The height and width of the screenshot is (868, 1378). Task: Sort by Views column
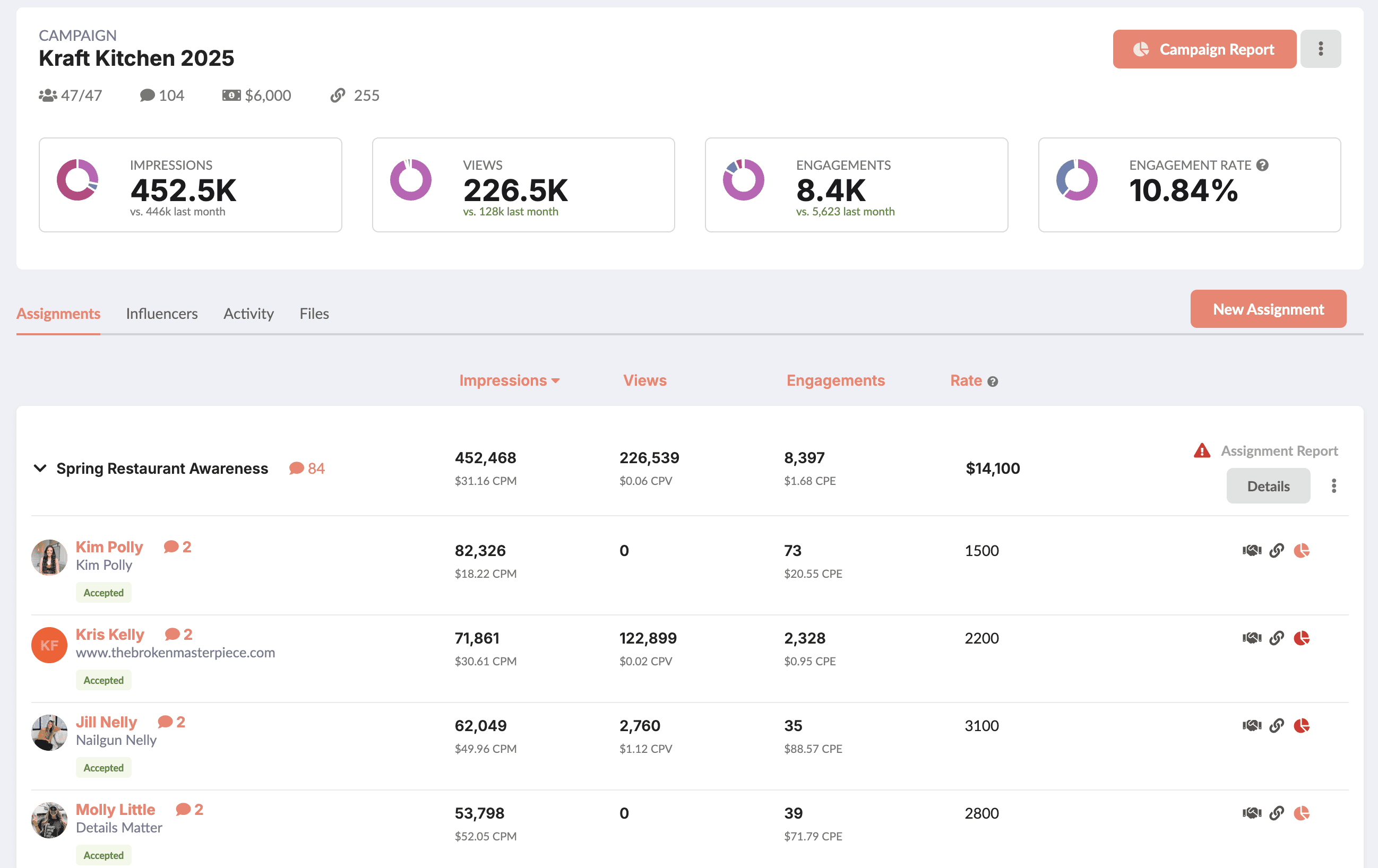[x=645, y=380]
